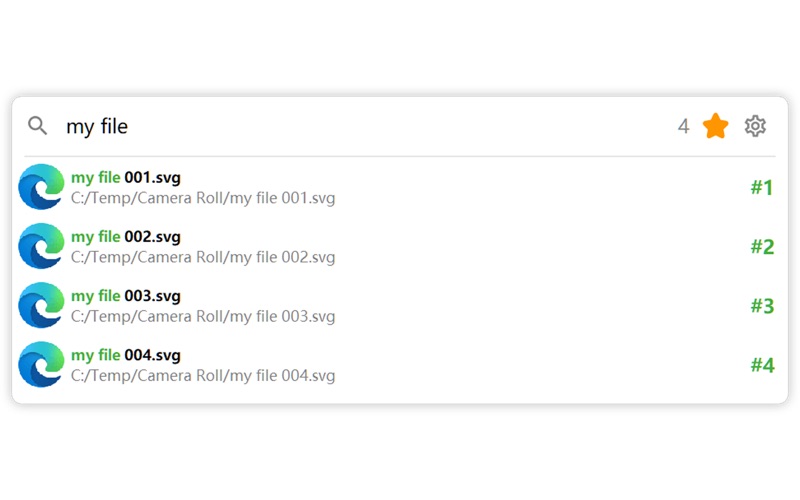800x500 pixels.
Task: Open the result my file 002.svg
Action: [126, 237]
